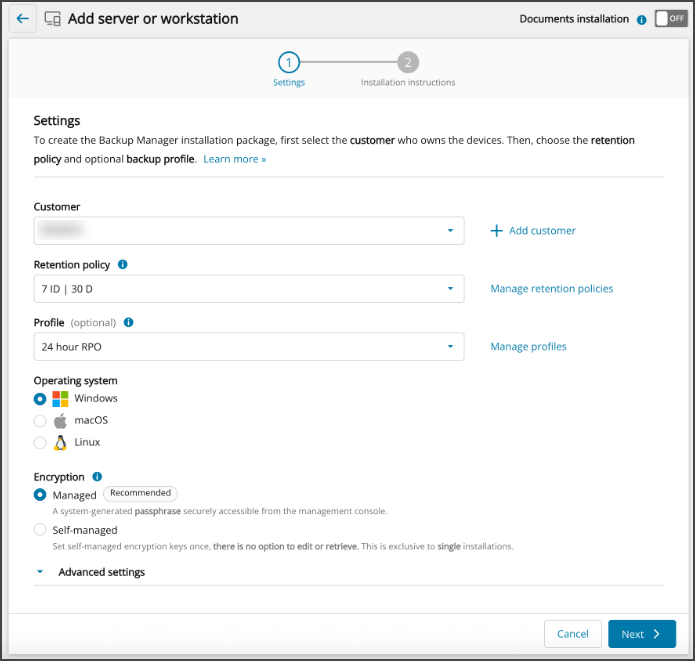Click the Next button

coord(641,634)
